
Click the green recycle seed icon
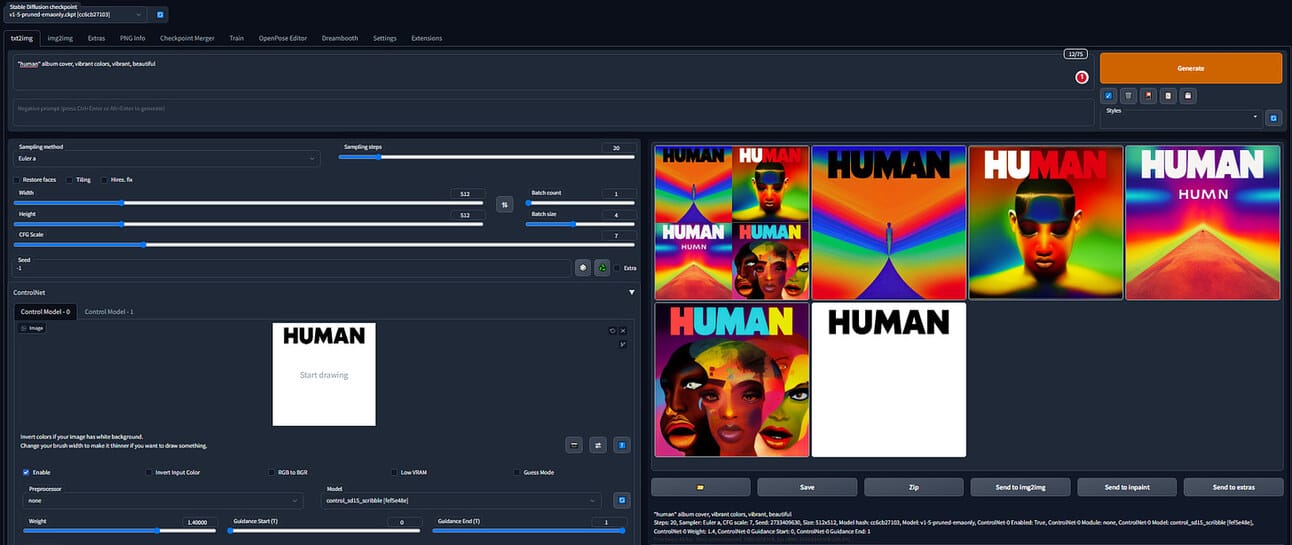click(x=602, y=268)
